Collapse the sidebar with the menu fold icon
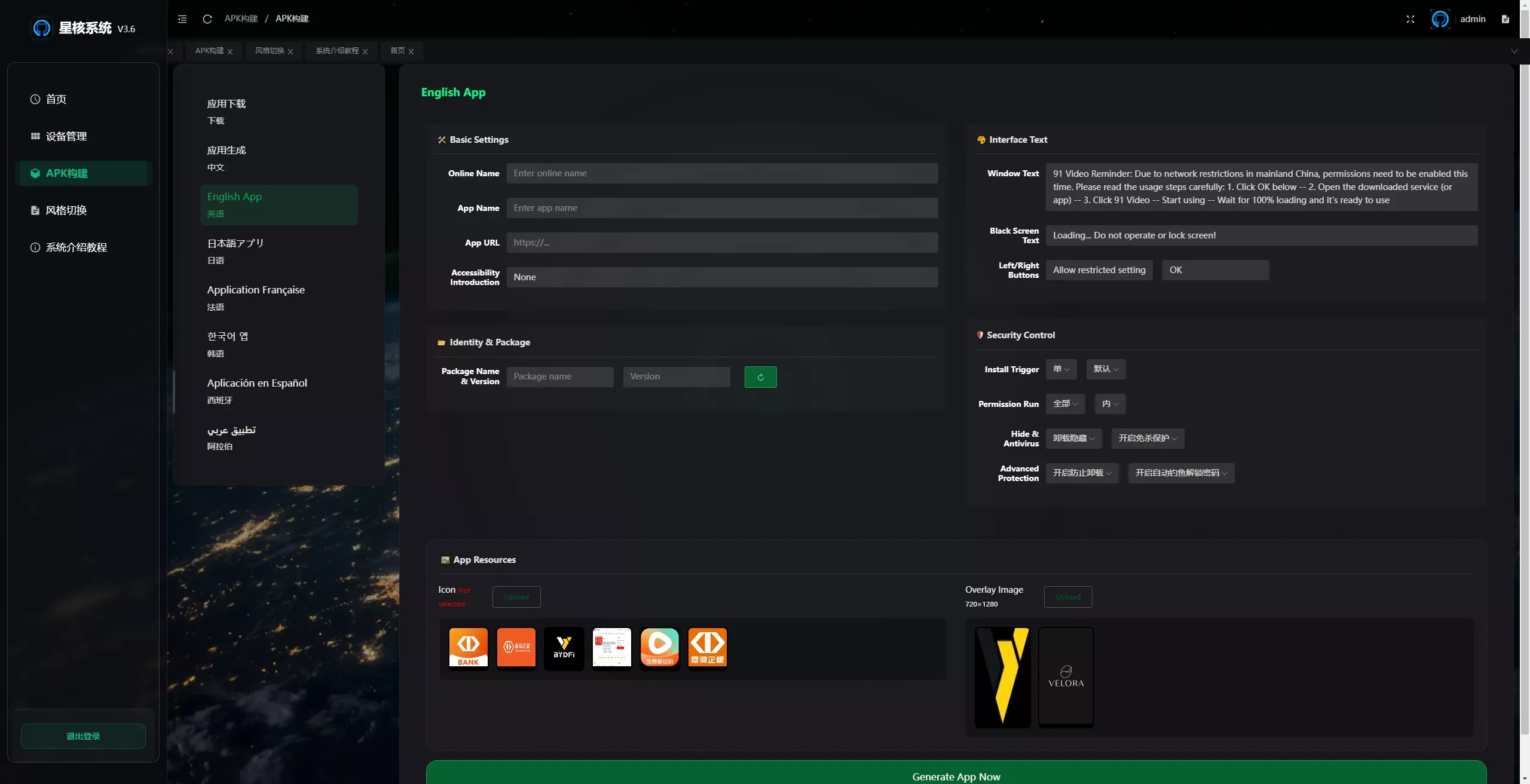The image size is (1530, 784). pos(182,19)
